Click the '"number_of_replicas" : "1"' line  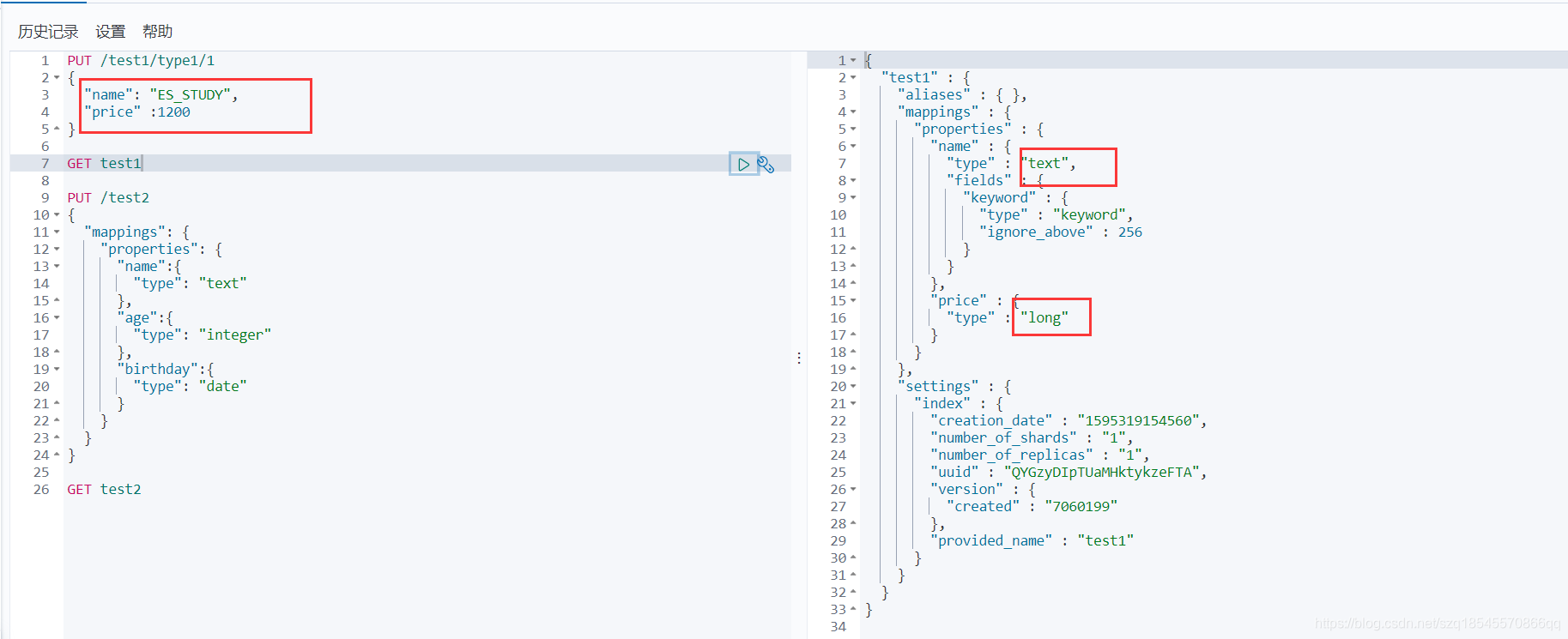point(1040,455)
